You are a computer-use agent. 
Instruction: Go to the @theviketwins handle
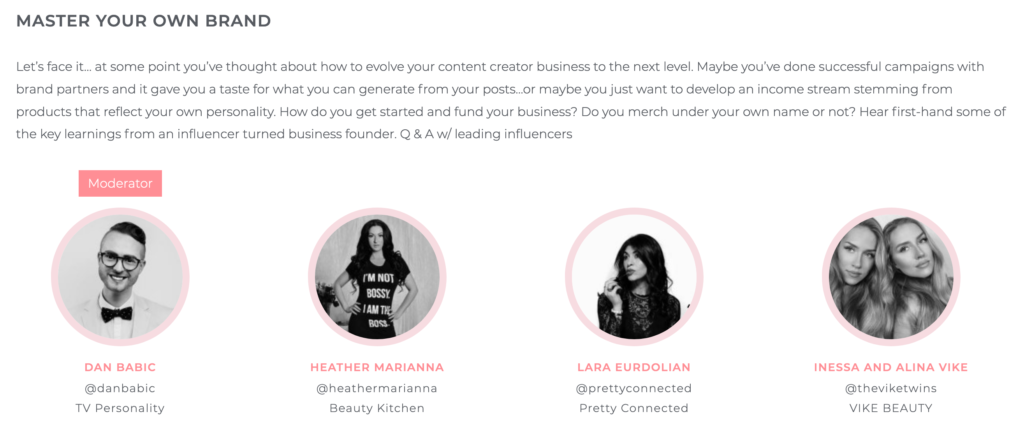point(890,388)
